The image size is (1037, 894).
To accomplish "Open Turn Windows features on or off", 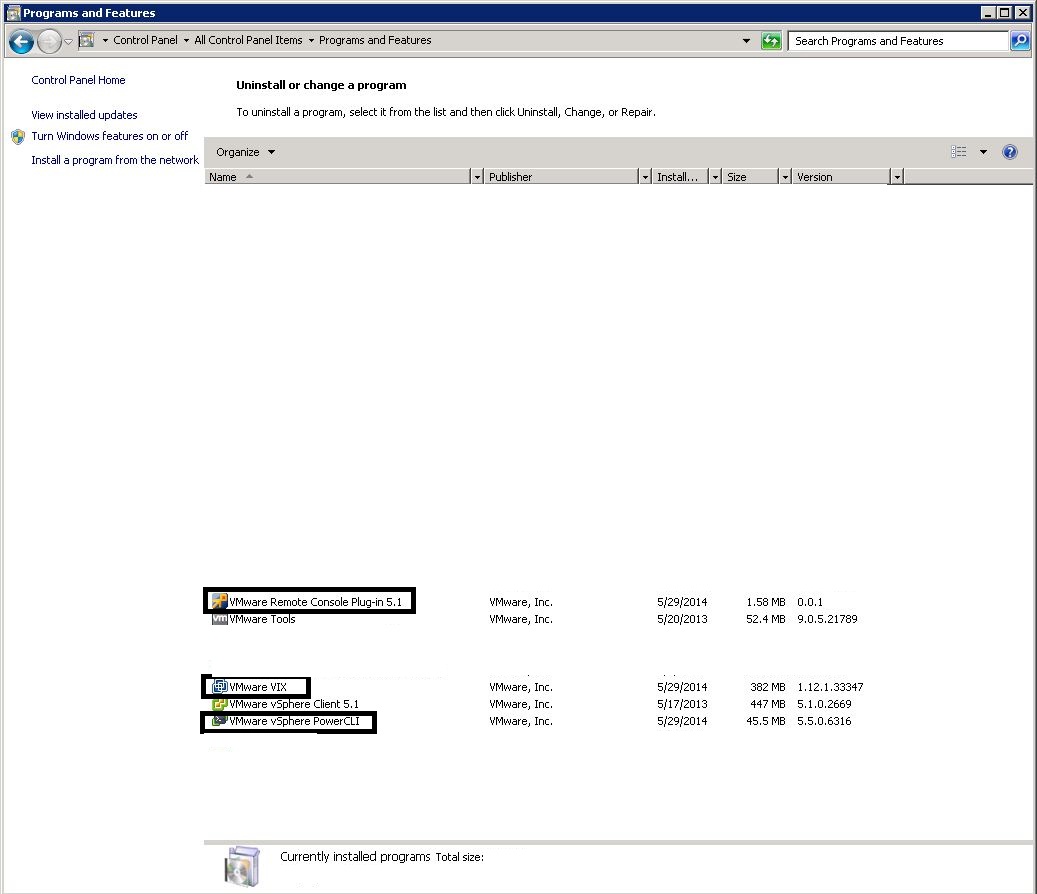I will tap(109, 136).
